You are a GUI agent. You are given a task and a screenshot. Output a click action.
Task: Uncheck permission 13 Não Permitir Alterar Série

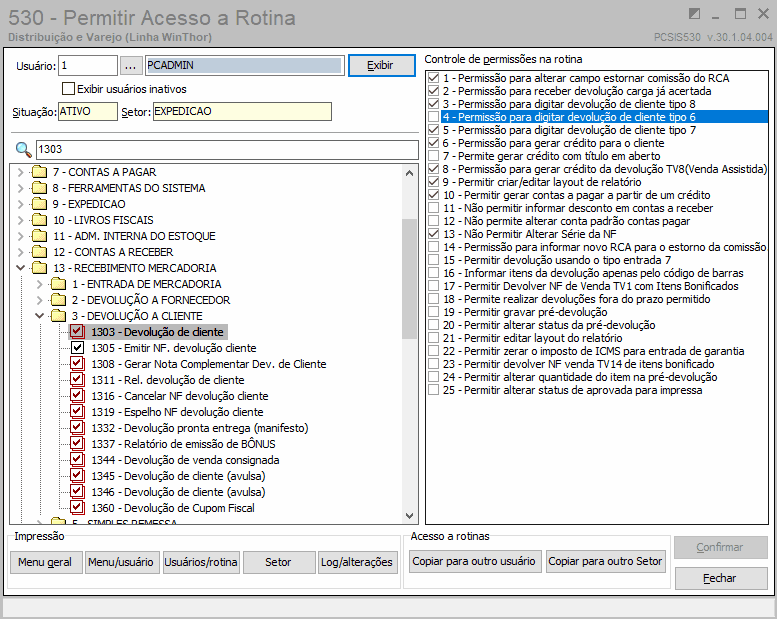434,234
